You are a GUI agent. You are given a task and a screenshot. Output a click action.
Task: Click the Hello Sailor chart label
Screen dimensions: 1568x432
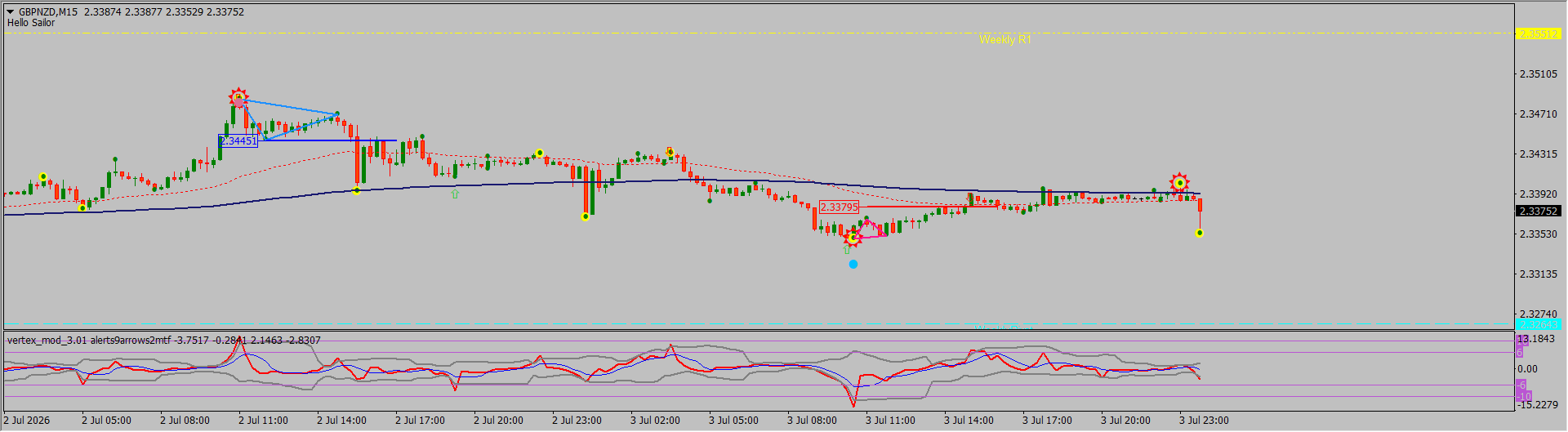(x=31, y=23)
